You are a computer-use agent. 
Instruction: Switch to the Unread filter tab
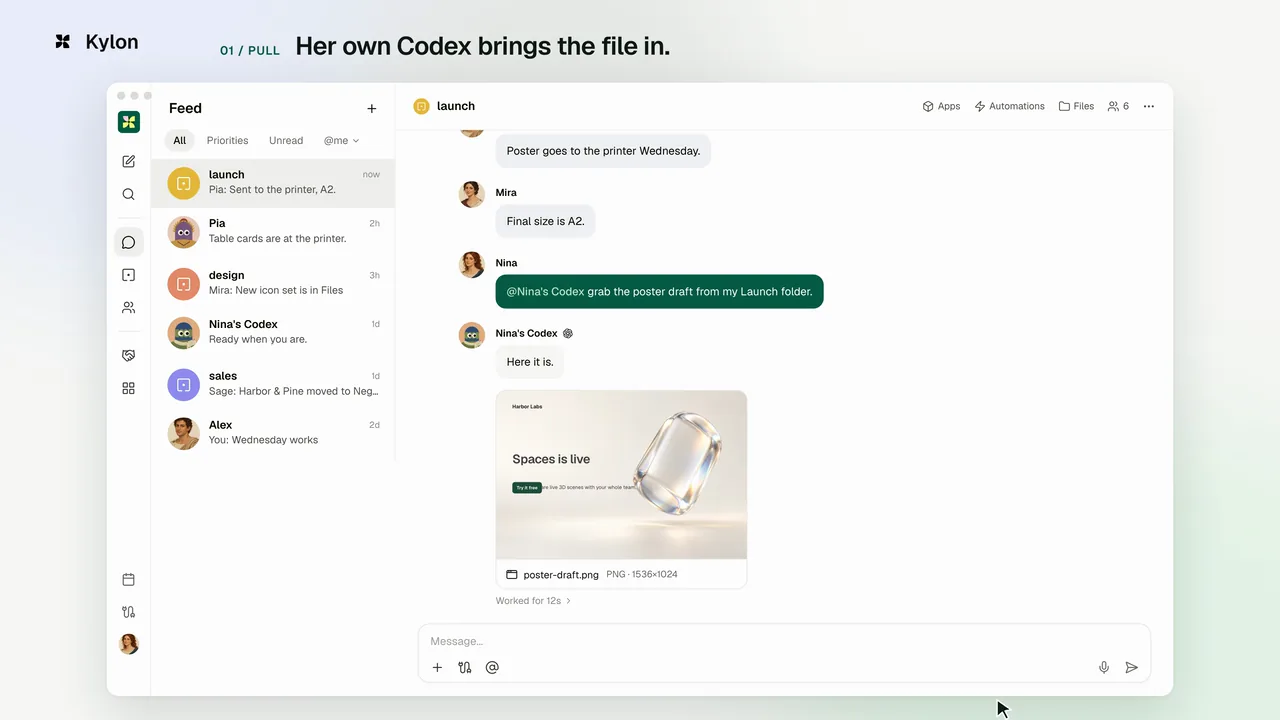click(x=286, y=140)
